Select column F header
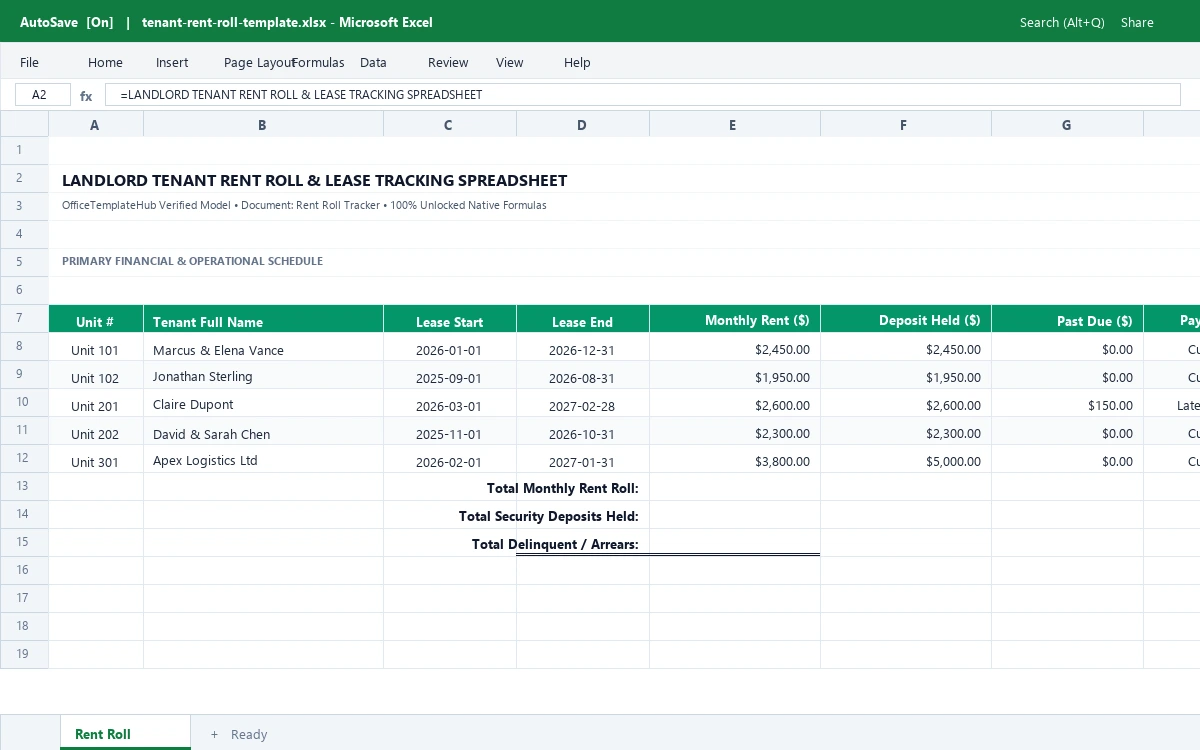Viewport: 1200px width, 750px height. pos(906,125)
